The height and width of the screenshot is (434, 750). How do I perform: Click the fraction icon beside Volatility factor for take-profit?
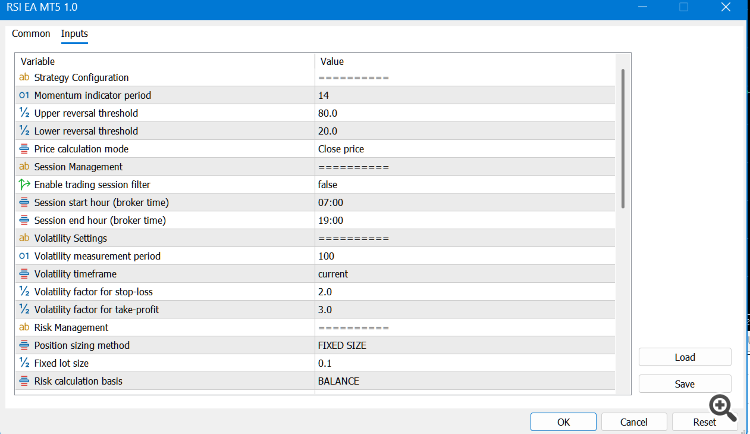(x=24, y=310)
